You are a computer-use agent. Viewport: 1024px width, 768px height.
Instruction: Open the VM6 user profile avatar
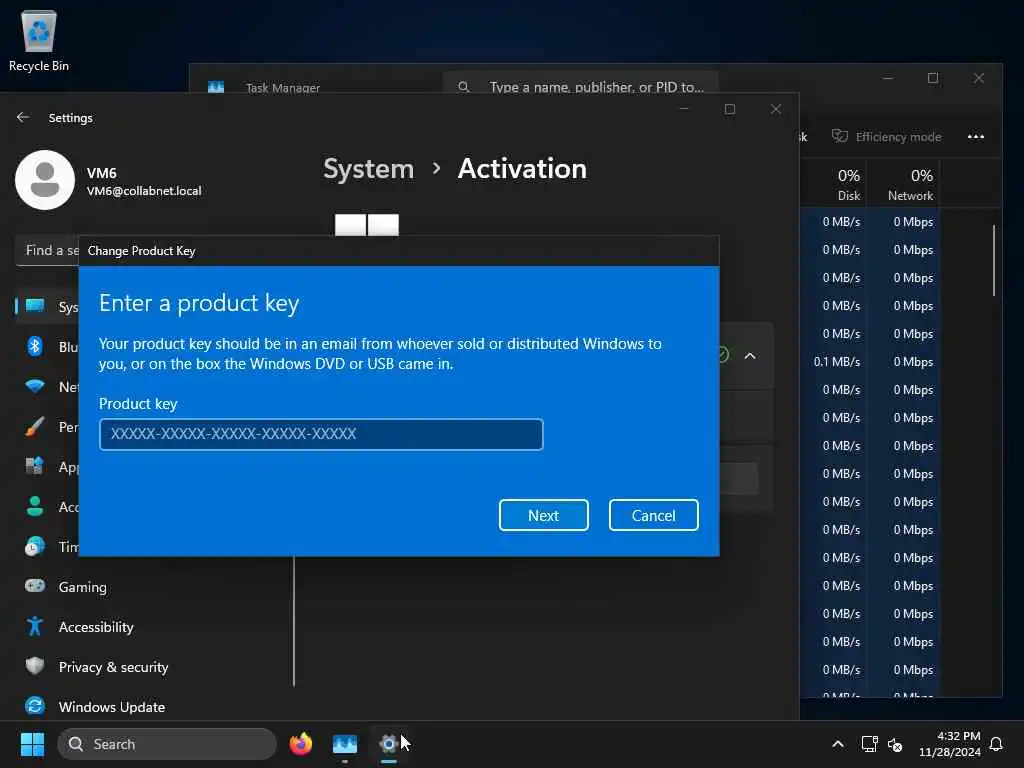pos(45,180)
